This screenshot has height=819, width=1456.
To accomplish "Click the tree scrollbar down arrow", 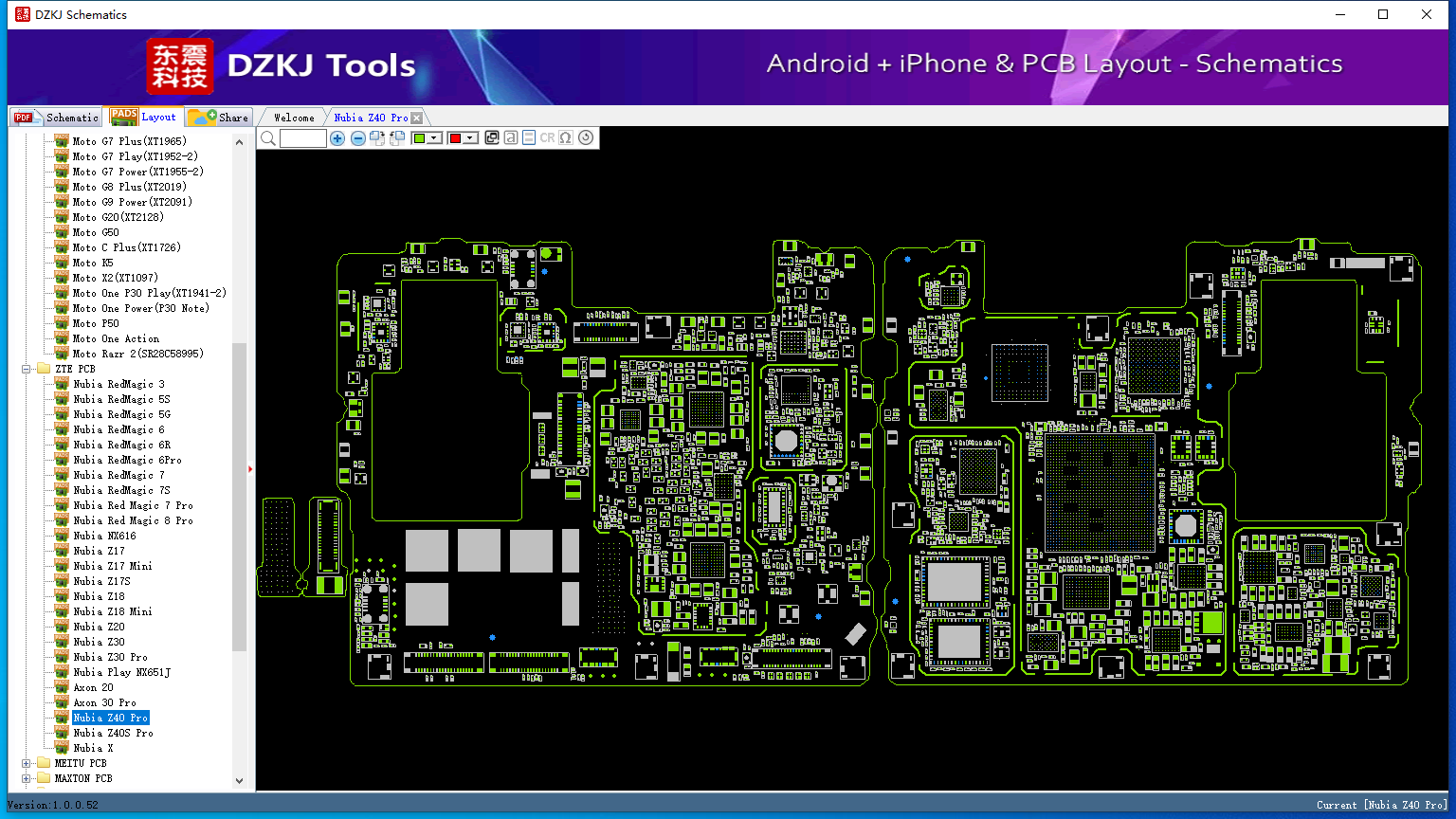I will coord(239,781).
